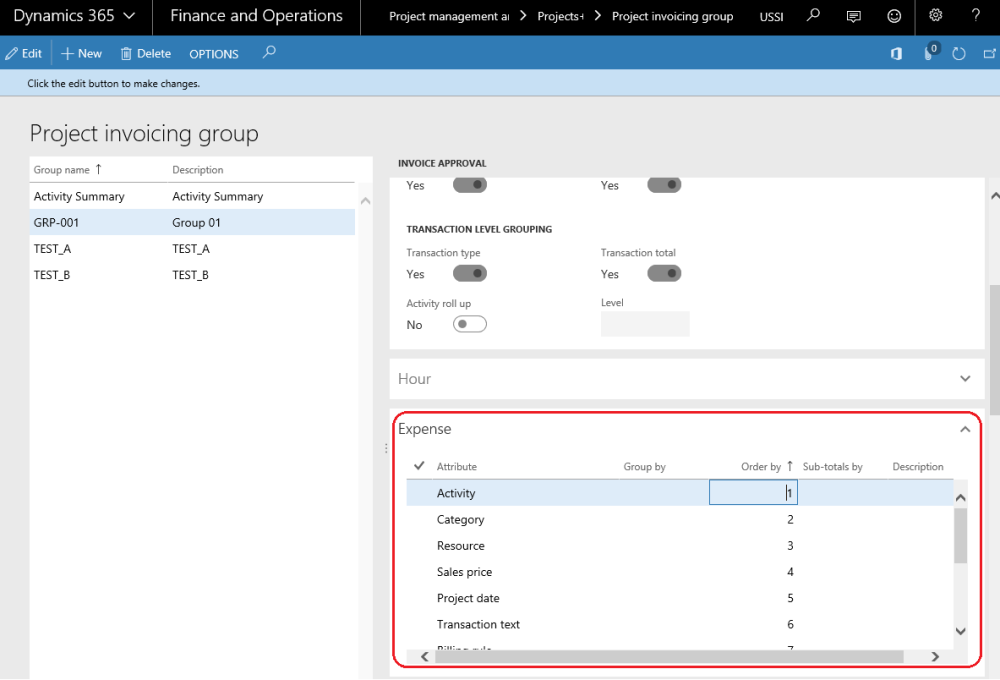Image resolution: width=1000 pixels, height=680 pixels.
Task: Open the Help question mark
Action: tap(977, 16)
